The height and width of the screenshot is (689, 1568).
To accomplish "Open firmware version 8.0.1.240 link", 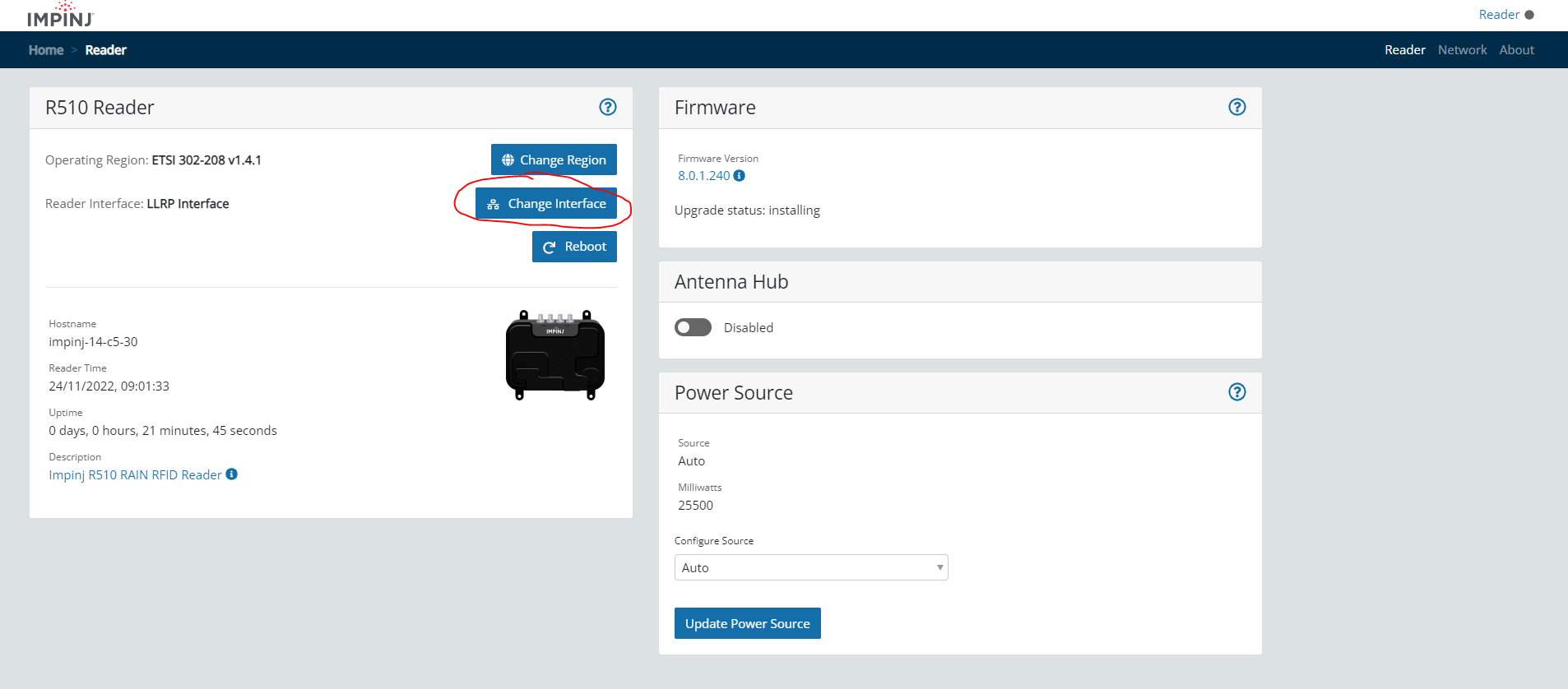I will 704,175.
